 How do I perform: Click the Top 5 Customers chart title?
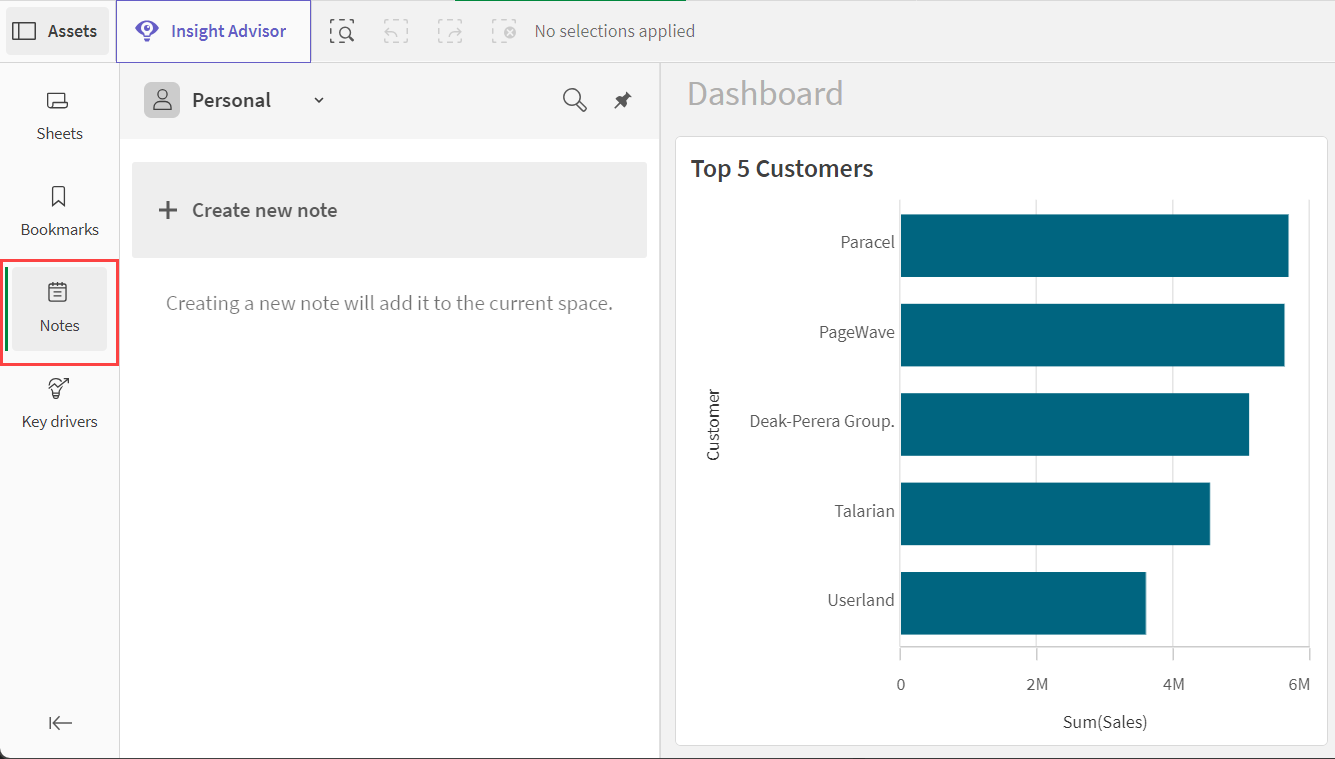[x=782, y=169]
